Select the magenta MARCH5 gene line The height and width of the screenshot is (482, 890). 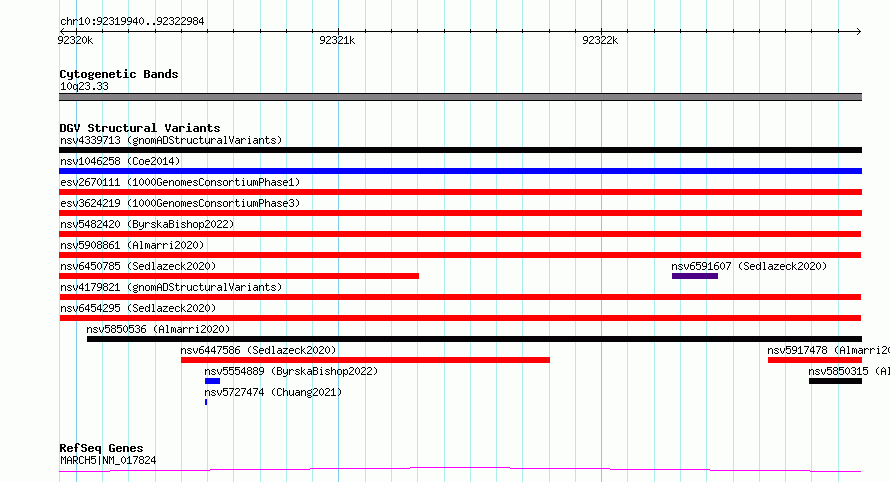pyautogui.click(x=460, y=470)
